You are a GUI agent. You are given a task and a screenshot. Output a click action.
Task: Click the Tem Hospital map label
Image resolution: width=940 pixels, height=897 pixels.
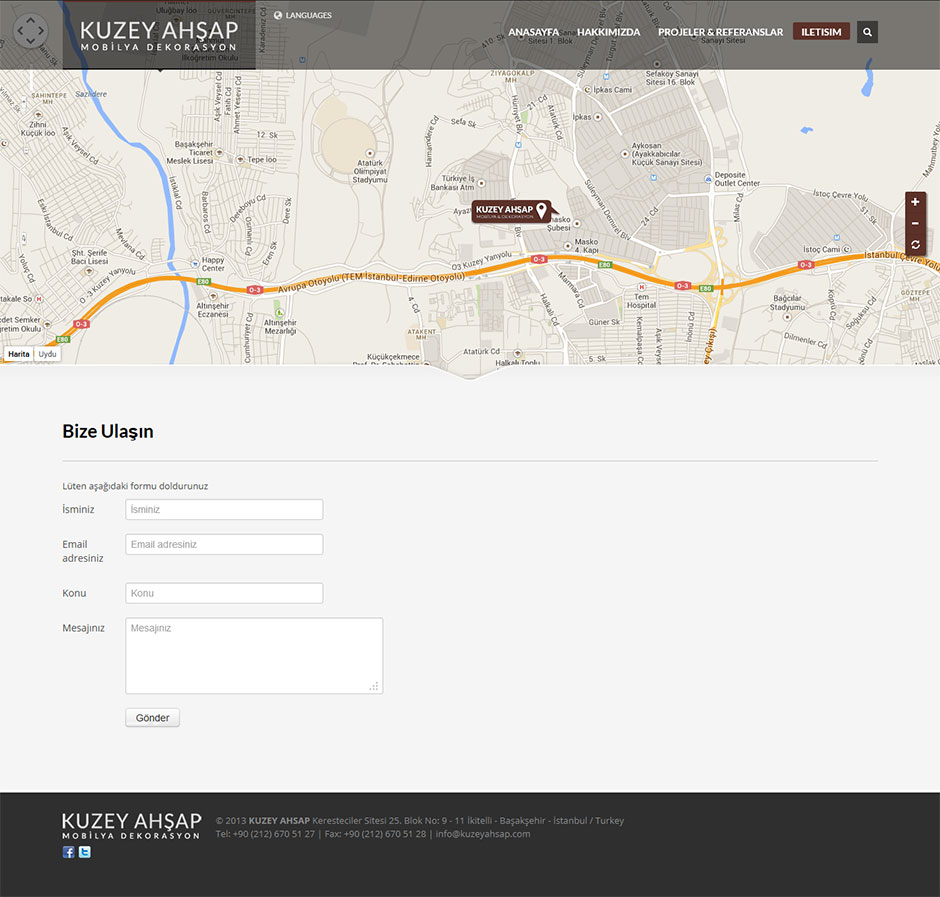(x=641, y=301)
